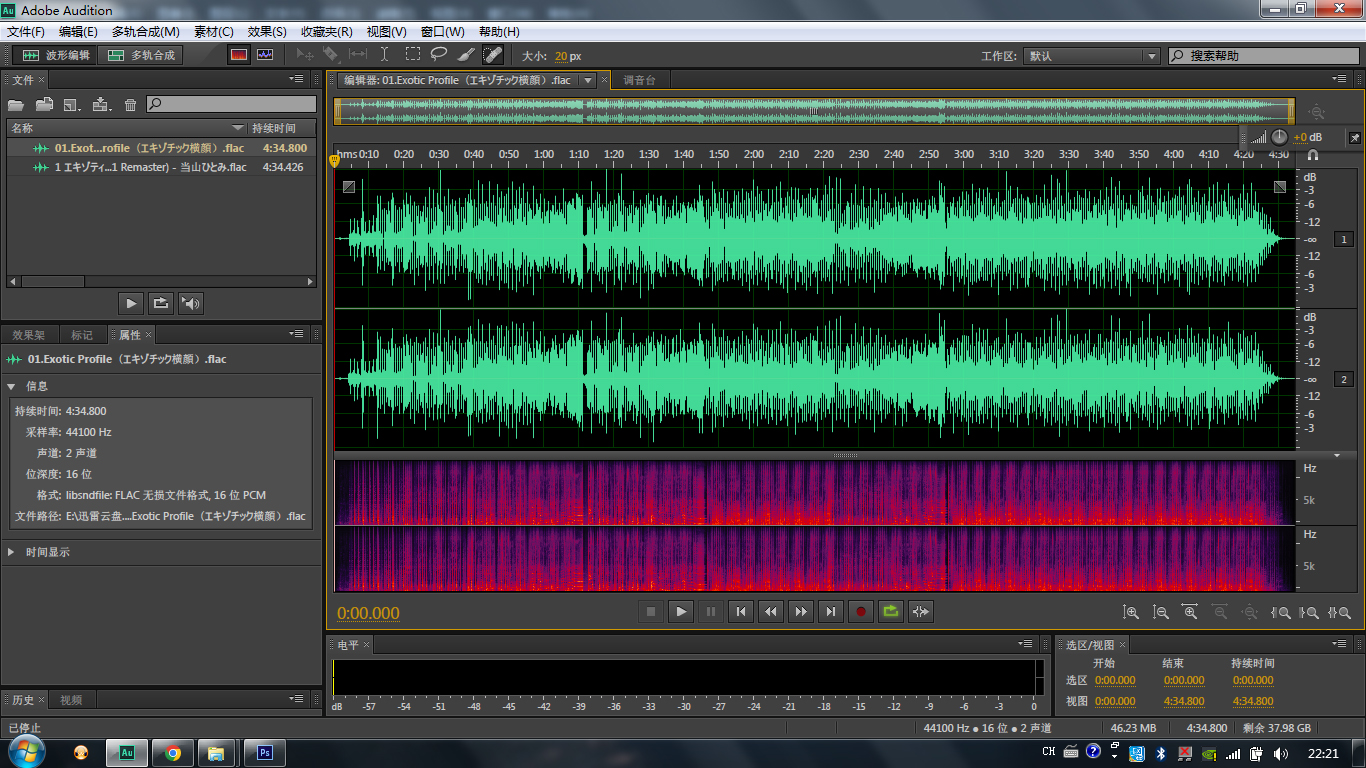Image resolution: width=1366 pixels, height=768 pixels.
Task: Collapse the 信息 section
Action: pos(12,386)
